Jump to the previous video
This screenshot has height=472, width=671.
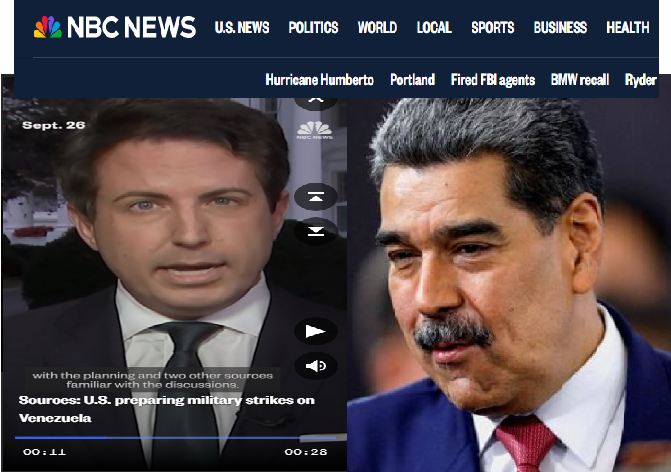pyautogui.click(x=315, y=197)
